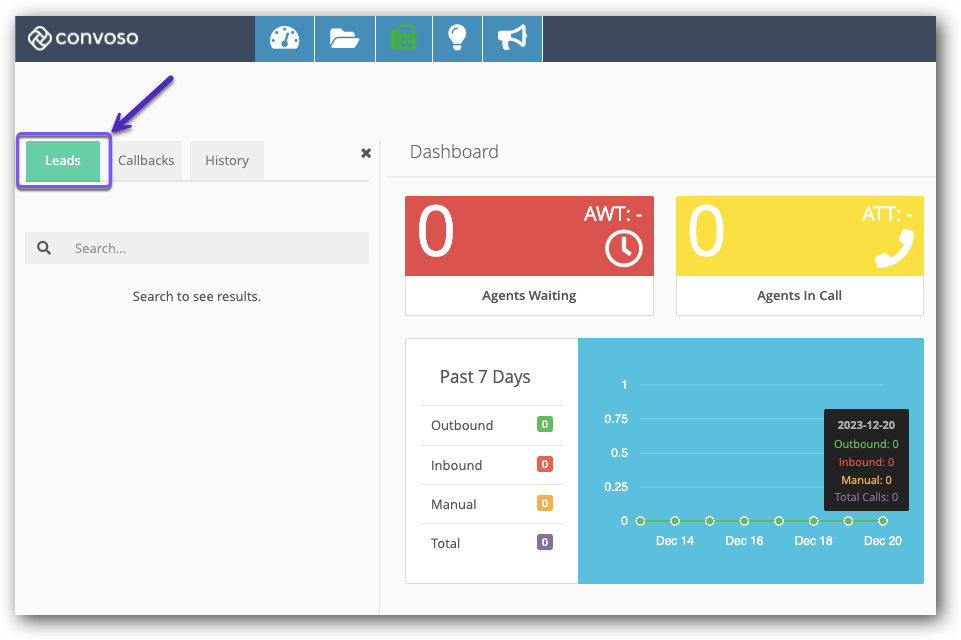Click into the leads Search field

(x=215, y=248)
